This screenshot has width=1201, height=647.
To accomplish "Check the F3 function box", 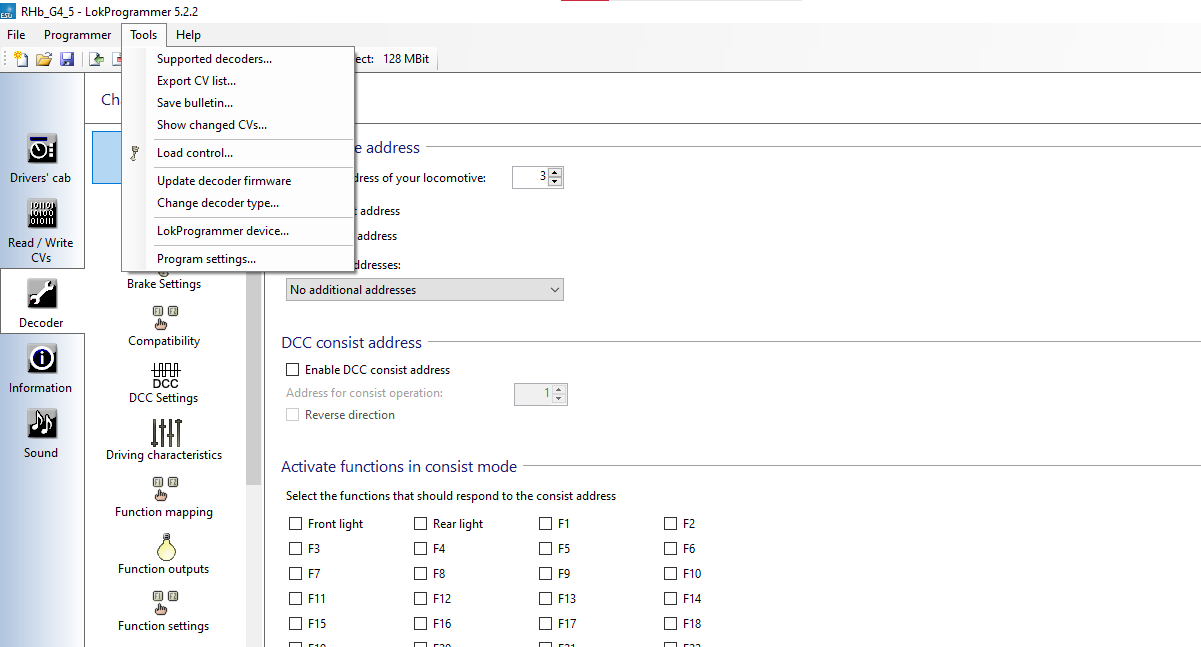I will pyautogui.click(x=295, y=549).
